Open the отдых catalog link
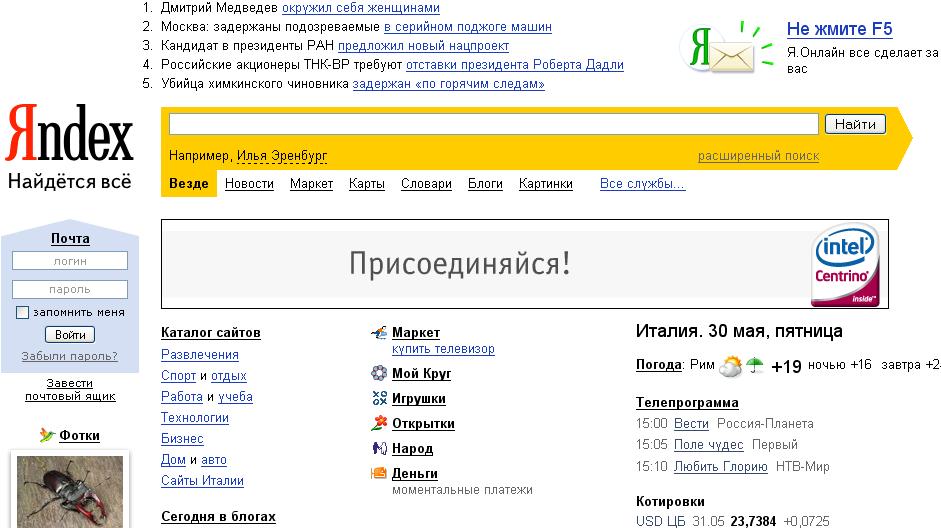Image resolution: width=941 pixels, height=528 pixels. click(229, 376)
